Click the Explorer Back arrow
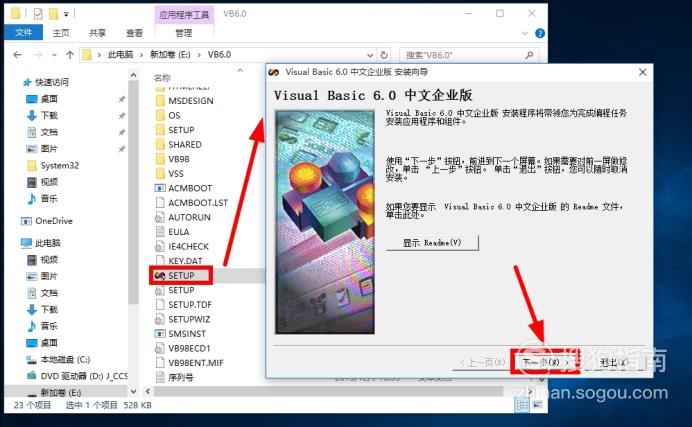This screenshot has height=427, width=692. click(x=17, y=55)
